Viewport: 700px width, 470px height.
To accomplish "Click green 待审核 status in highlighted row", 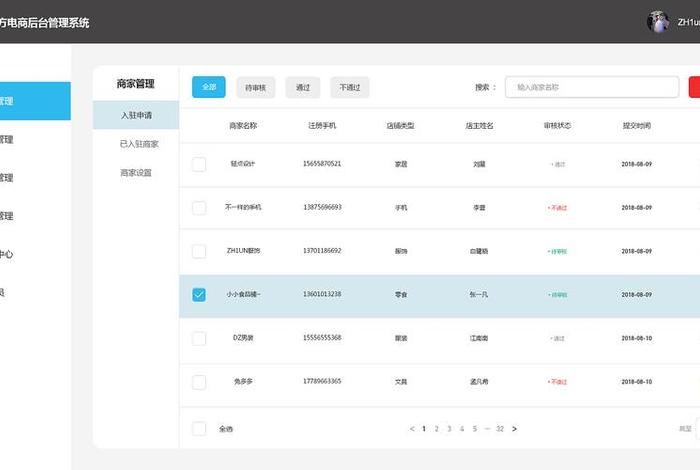I will click(558, 295).
